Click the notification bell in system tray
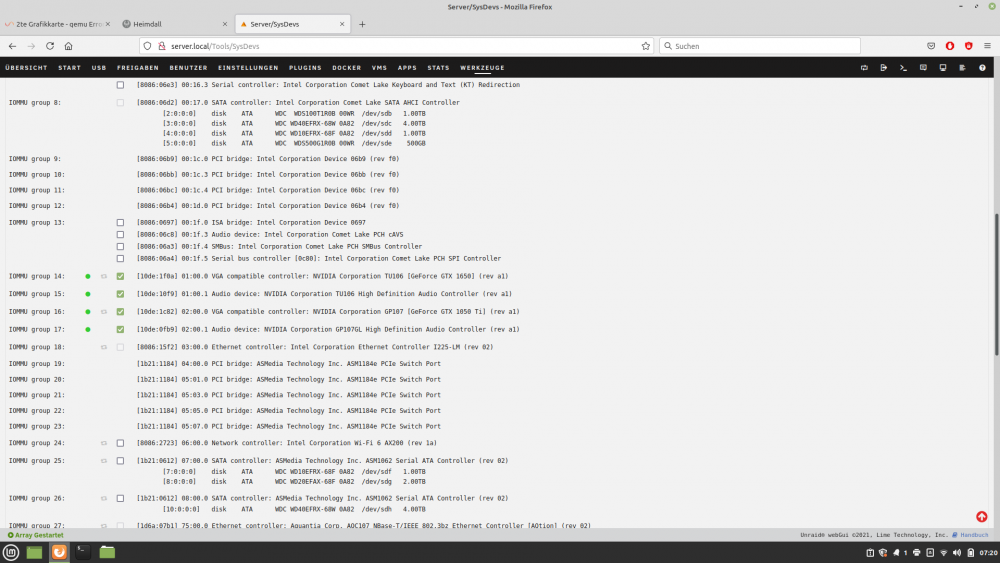Screen dimensions: 1000x563 pos(896,553)
